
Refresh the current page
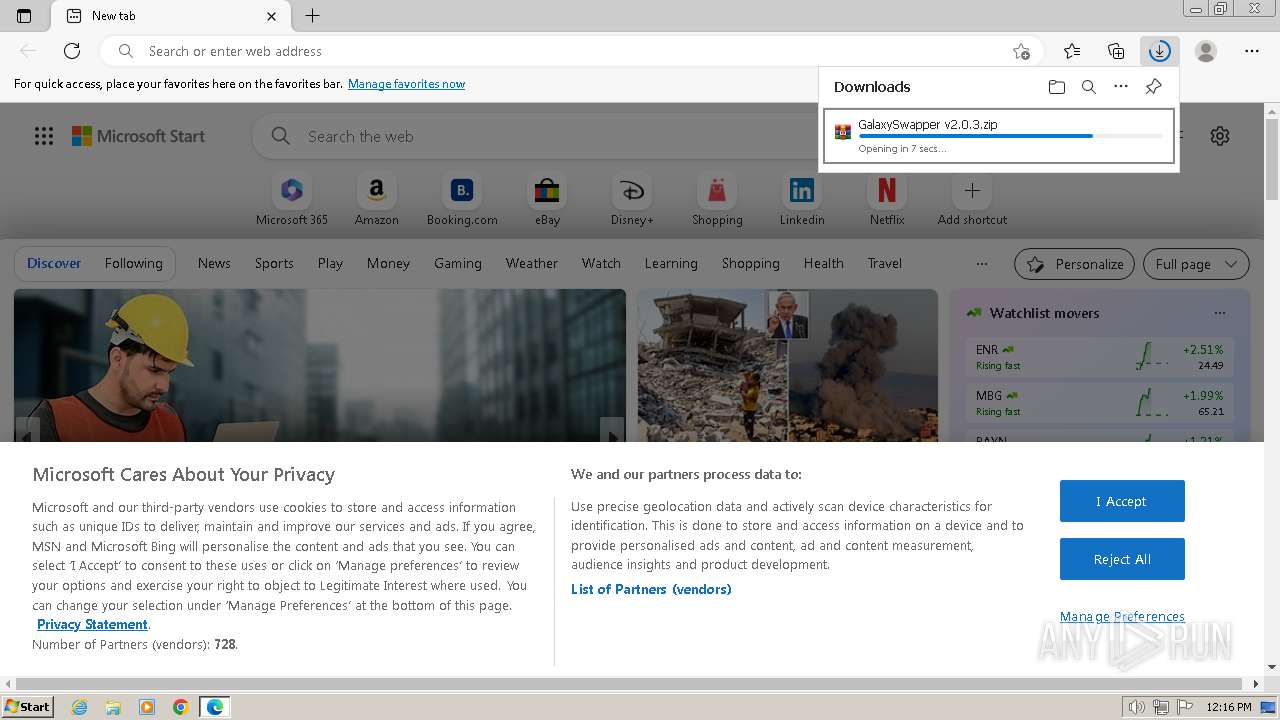(x=72, y=51)
